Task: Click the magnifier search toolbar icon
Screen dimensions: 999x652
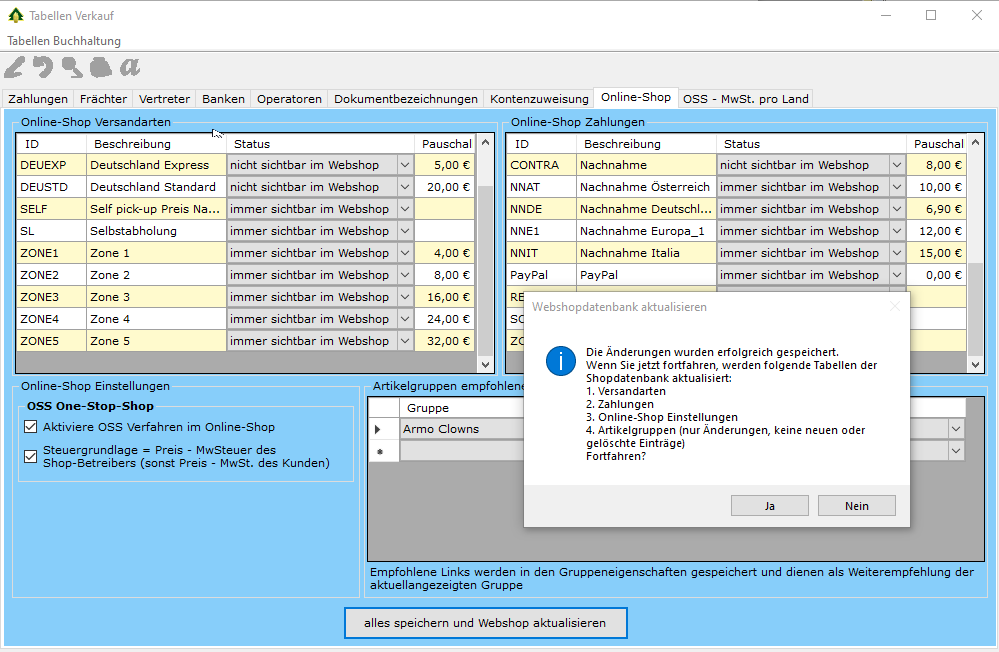Action: pos(72,67)
